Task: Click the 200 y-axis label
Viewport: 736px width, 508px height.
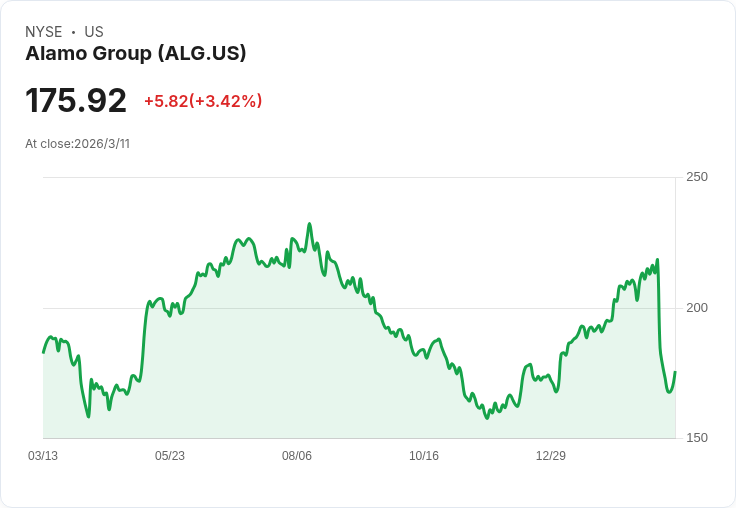Action: tap(697, 307)
